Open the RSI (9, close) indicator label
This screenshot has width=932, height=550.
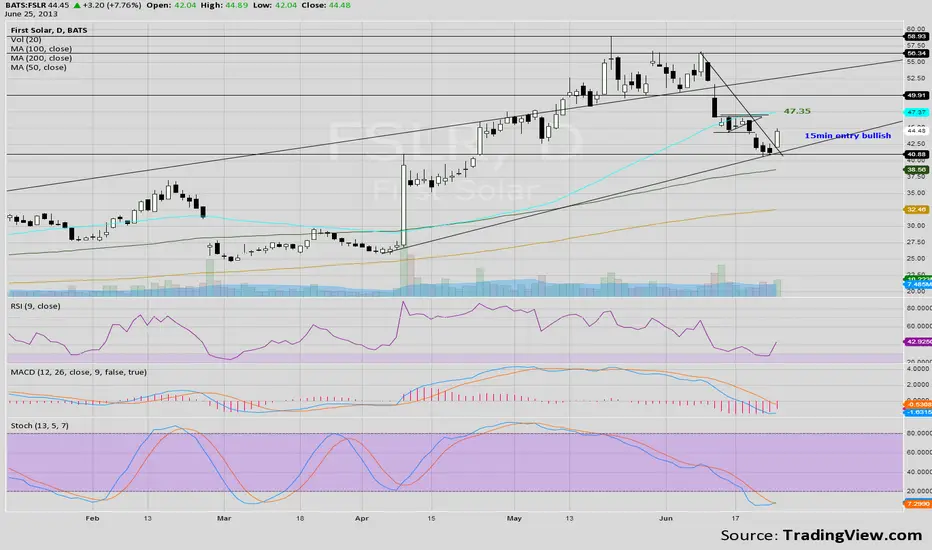pos(35,306)
